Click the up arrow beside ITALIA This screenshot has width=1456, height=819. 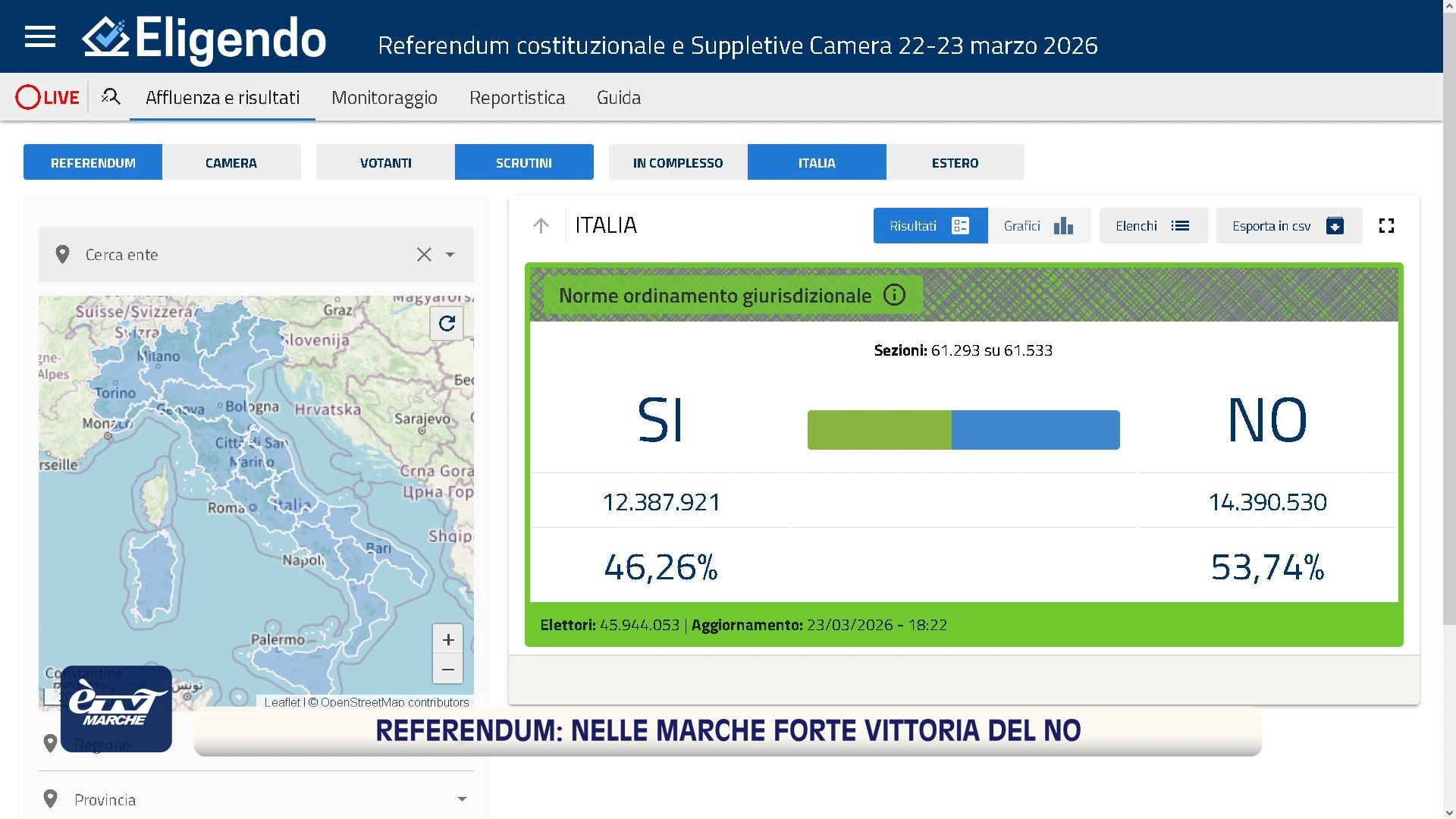[x=541, y=226]
